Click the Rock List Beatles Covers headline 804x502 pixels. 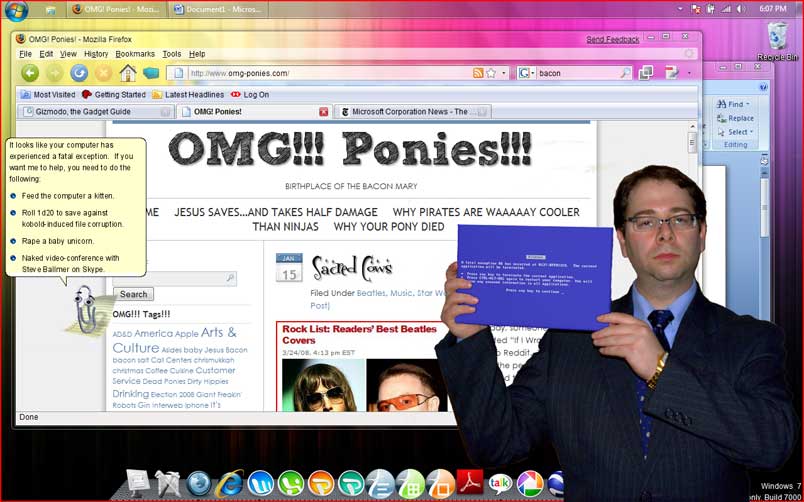tap(359, 334)
